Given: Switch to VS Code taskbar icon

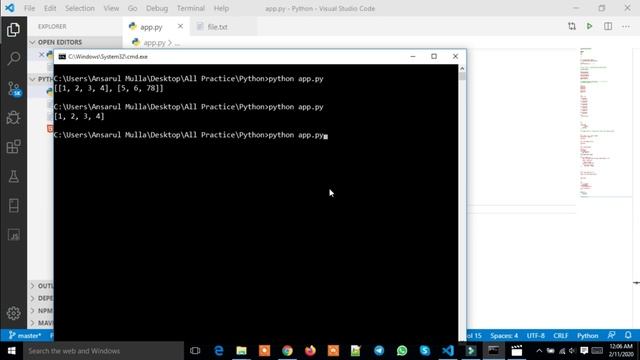Looking at the screenshot, I should coord(448,351).
